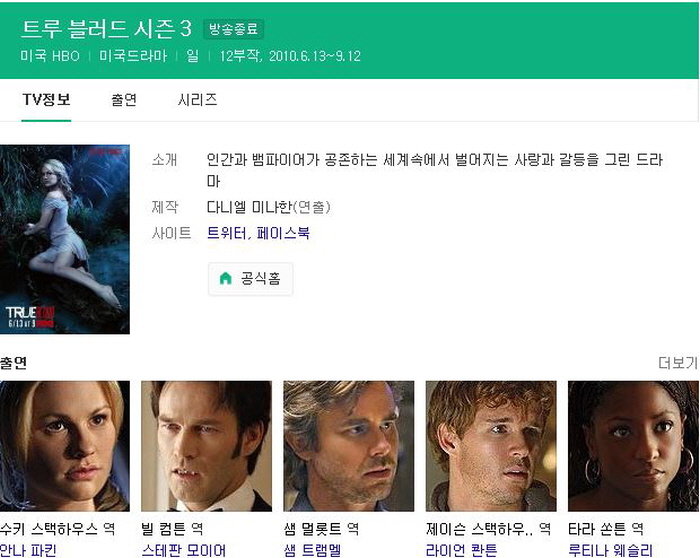Screen dimensions: 700x558
Task: Click the 안나 파킨 name link
Action: pyautogui.click(x=28, y=550)
